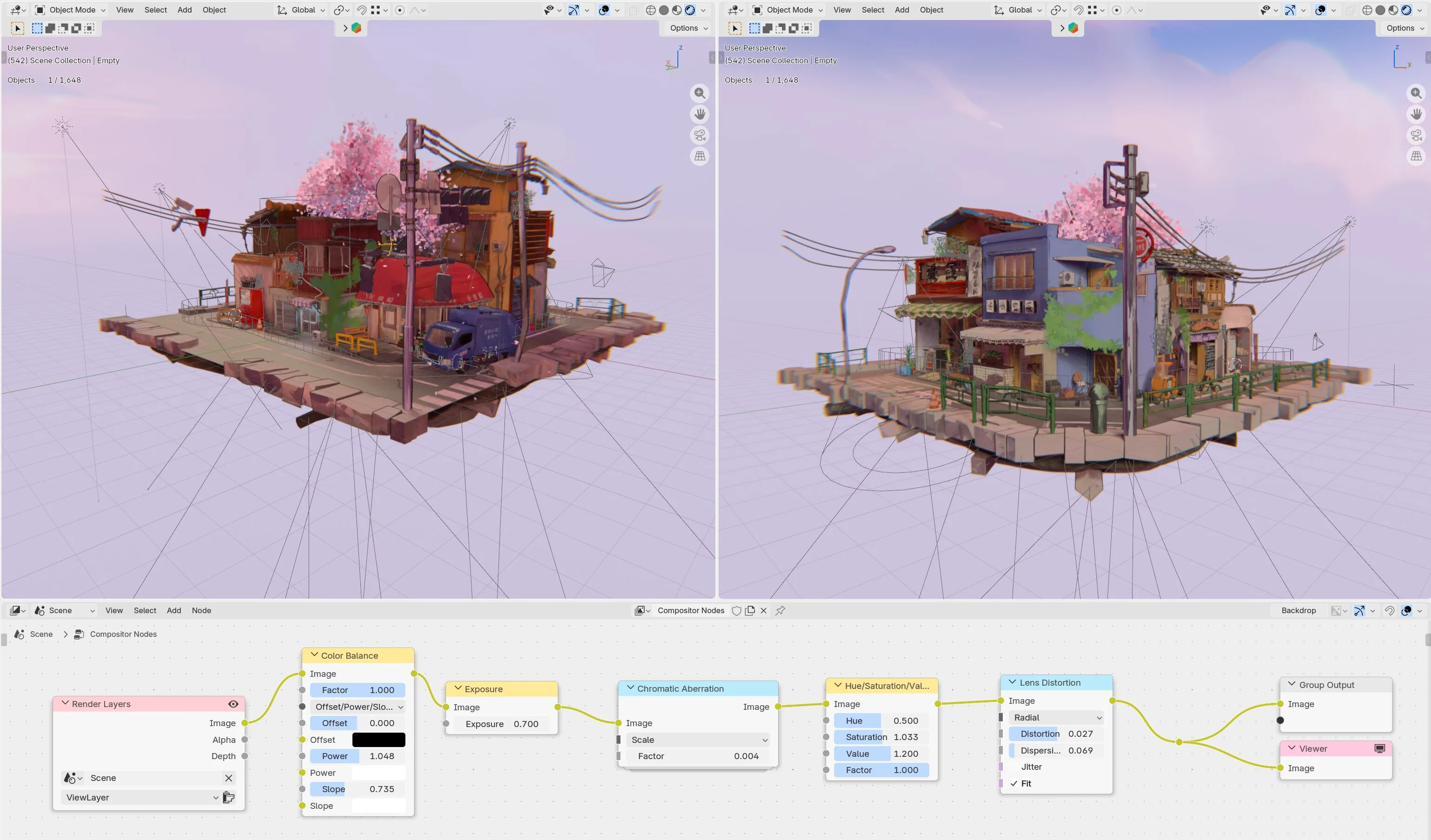Click the render pass icon beside ViewLayer
Screen dimensions: 1431x840
click(229, 797)
